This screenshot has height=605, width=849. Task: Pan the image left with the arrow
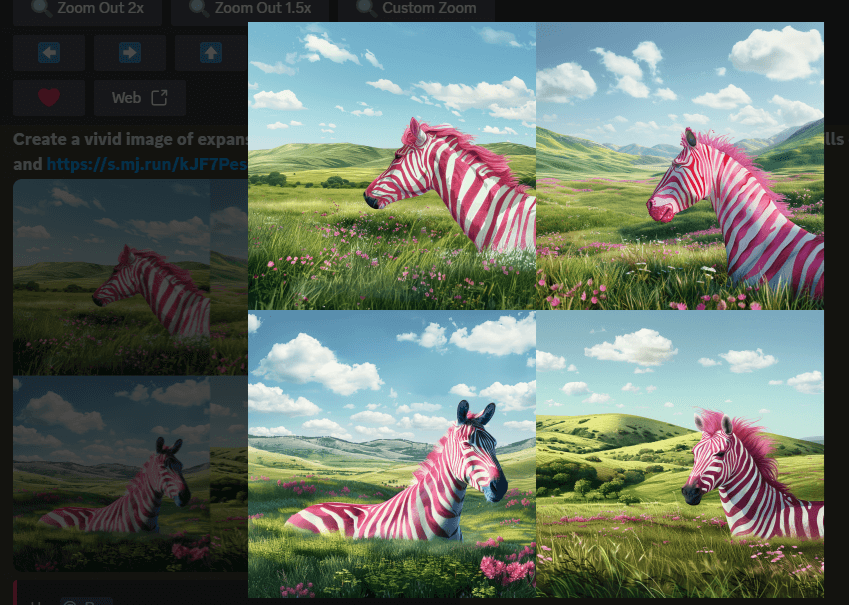coord(49,53)
